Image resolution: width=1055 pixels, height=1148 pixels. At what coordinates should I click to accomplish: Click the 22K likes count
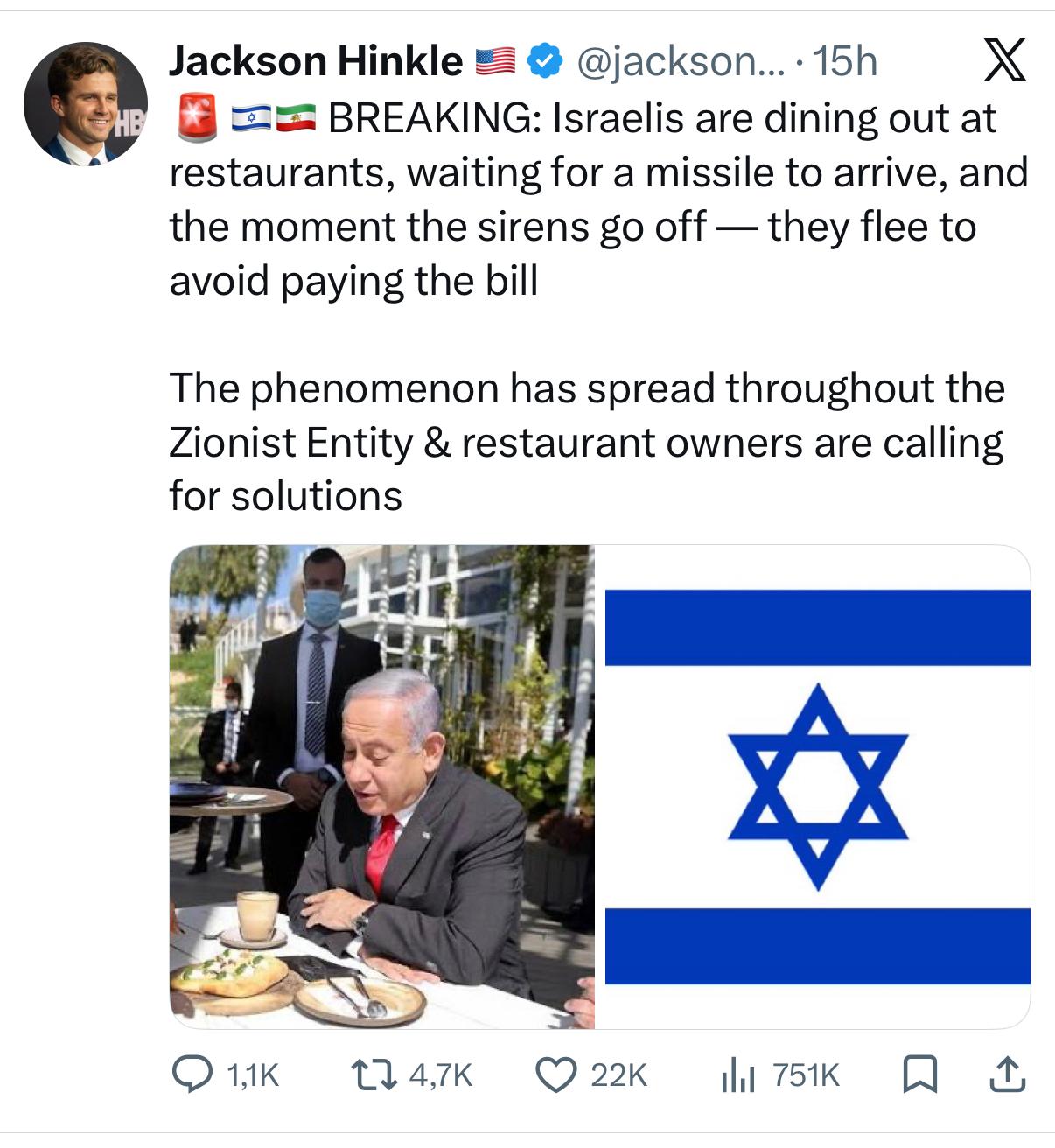click(618, 1074)
